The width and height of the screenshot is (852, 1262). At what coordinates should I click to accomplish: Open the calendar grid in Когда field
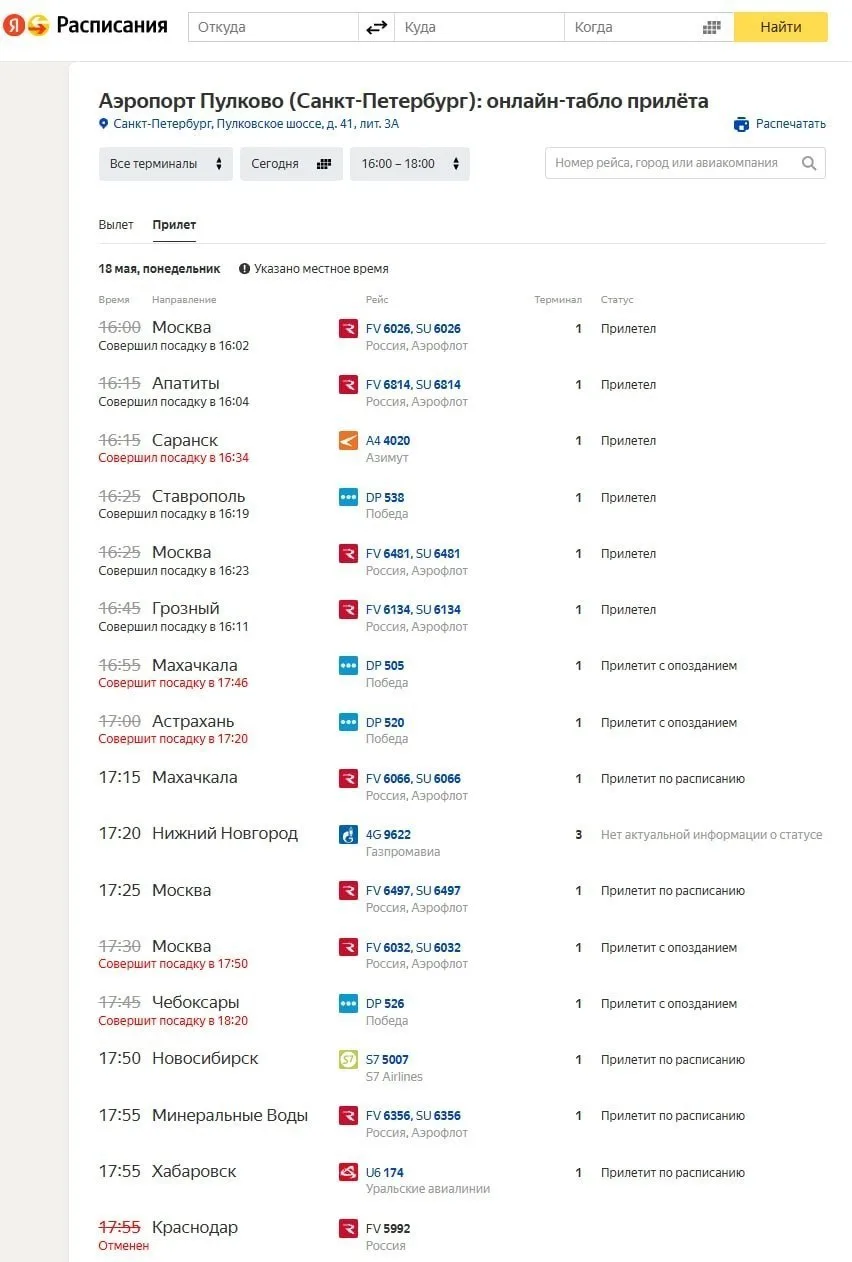click(711, 27)
